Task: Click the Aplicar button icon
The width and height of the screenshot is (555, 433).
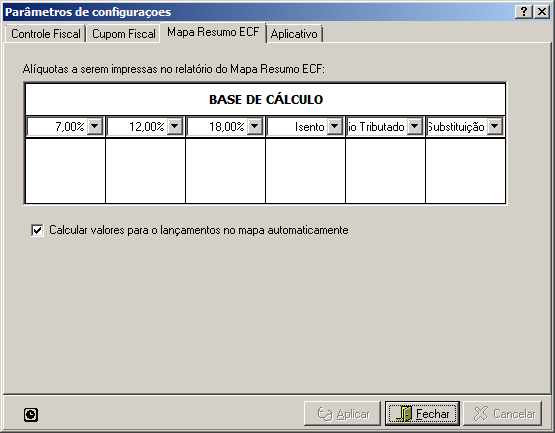Action: (325, 414)
